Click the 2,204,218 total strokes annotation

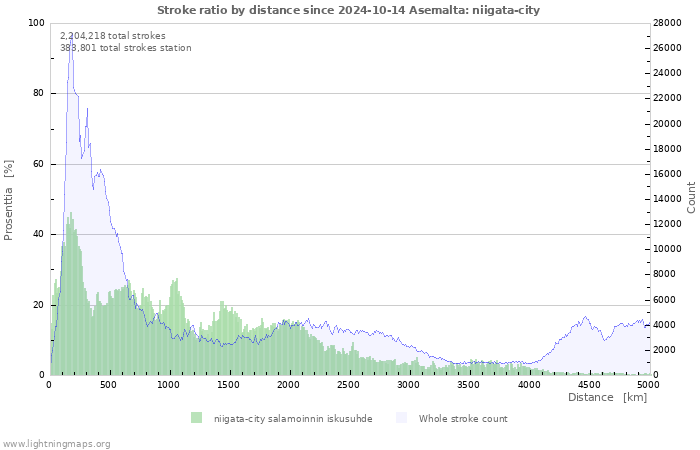click(x=113, y=36)
